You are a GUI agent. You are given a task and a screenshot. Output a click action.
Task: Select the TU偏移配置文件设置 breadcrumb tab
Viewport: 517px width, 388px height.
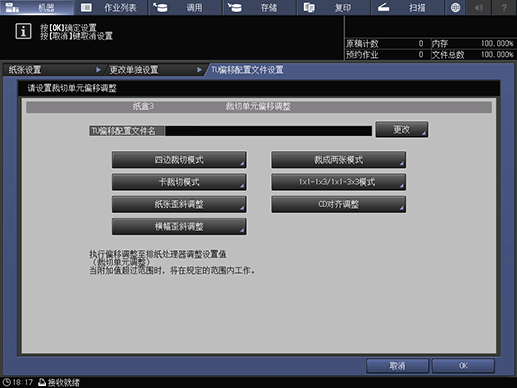pyautogui.click(x=247, y=70)
